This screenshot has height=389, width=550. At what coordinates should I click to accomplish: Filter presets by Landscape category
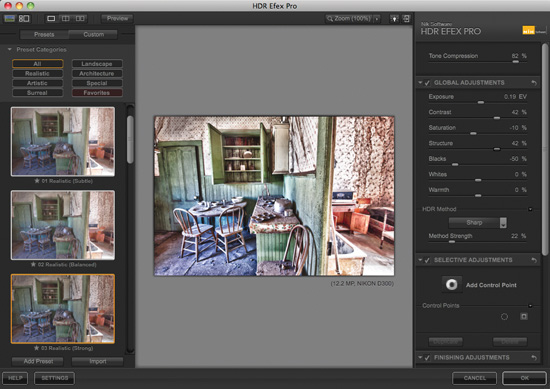97,63
